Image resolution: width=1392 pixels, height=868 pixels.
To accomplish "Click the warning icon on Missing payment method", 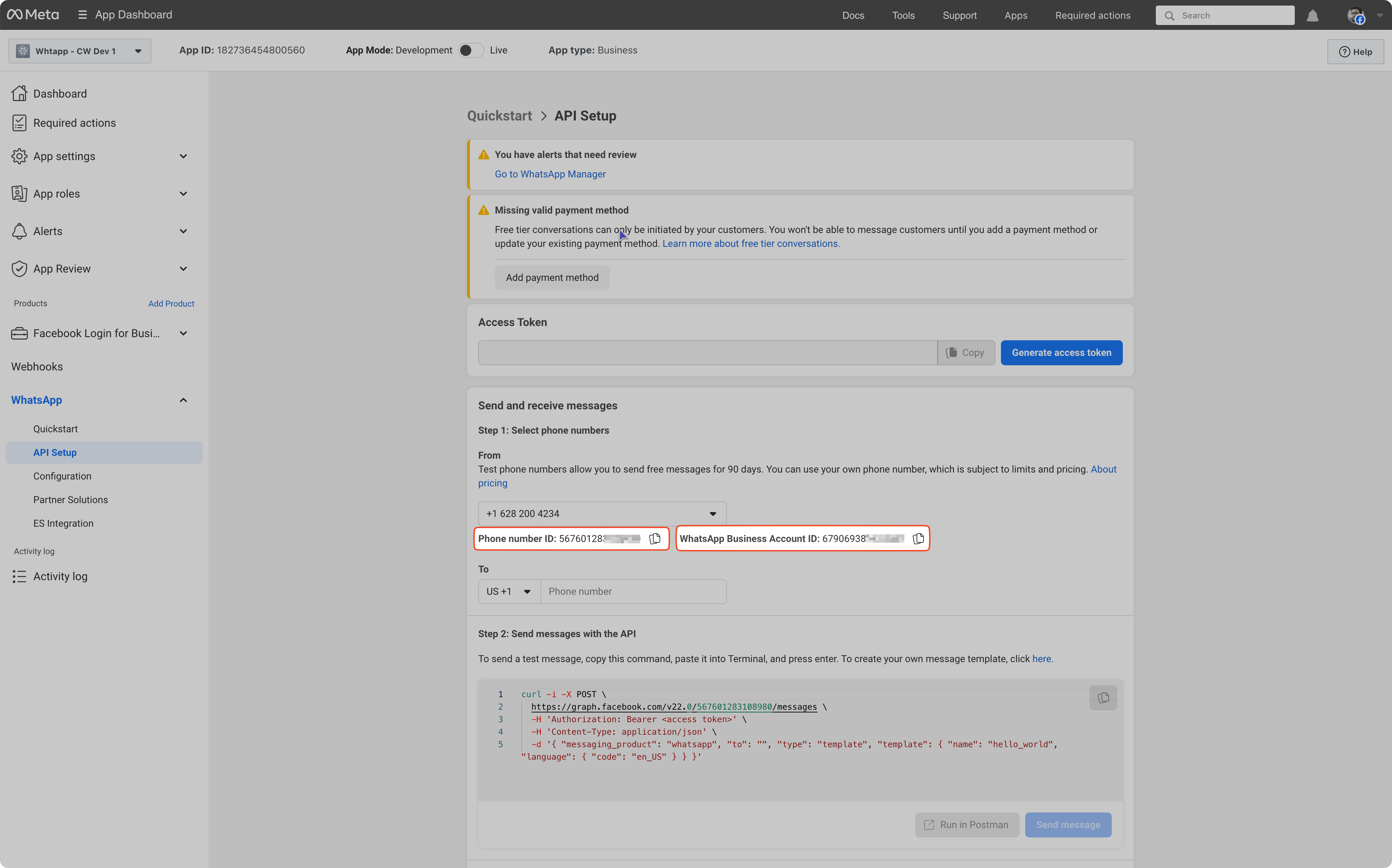I will pyautogui.click(x=483, y=211).
